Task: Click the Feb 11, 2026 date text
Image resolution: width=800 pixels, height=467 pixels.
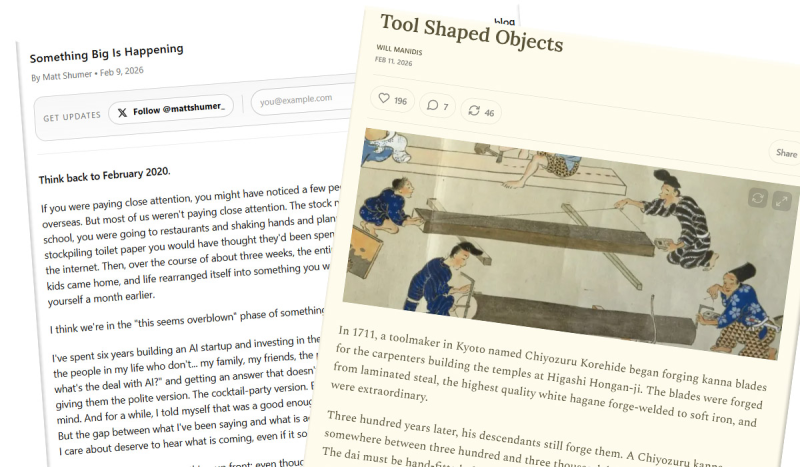Action: click(x=393, y=62)
